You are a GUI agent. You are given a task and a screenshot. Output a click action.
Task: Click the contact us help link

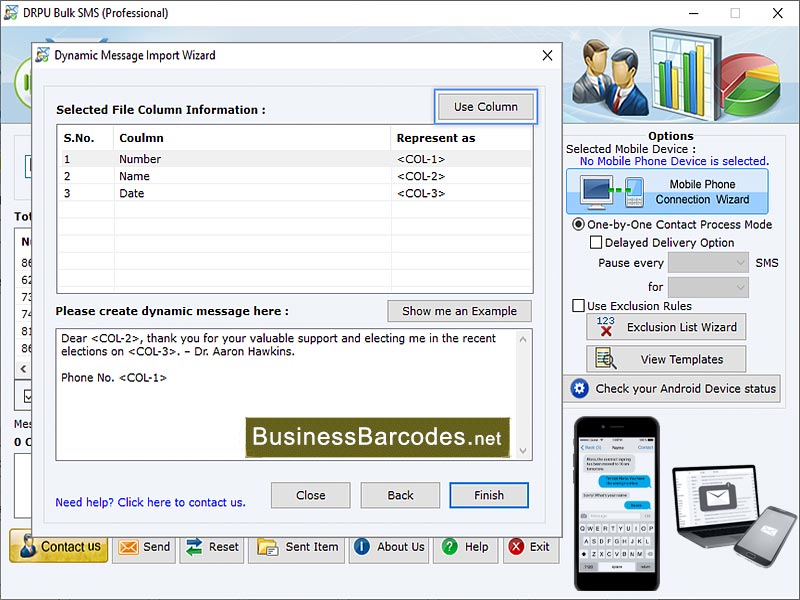(150, 502)
